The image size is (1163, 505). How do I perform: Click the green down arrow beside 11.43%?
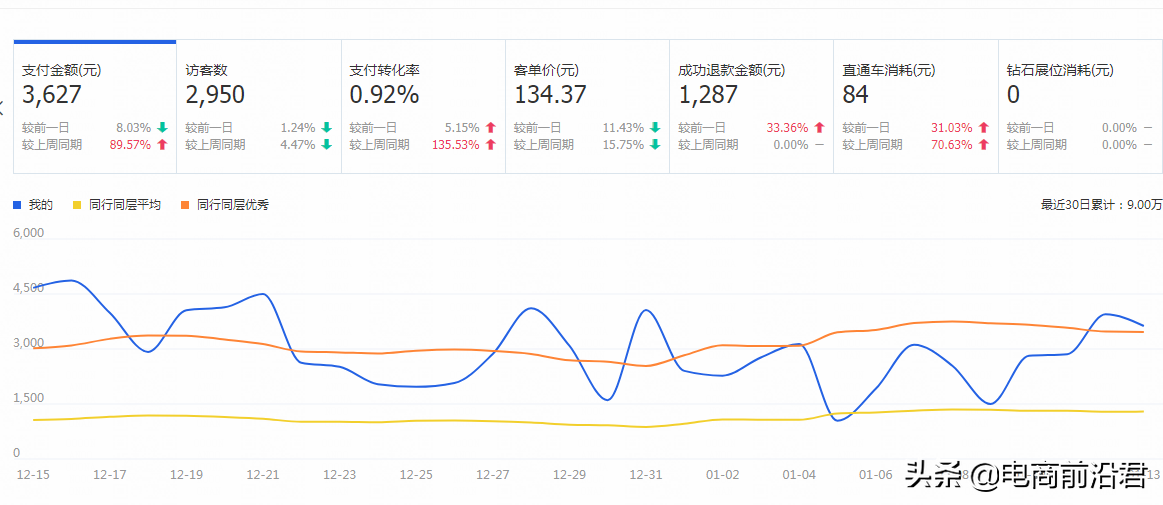click(x=655, y=128)
